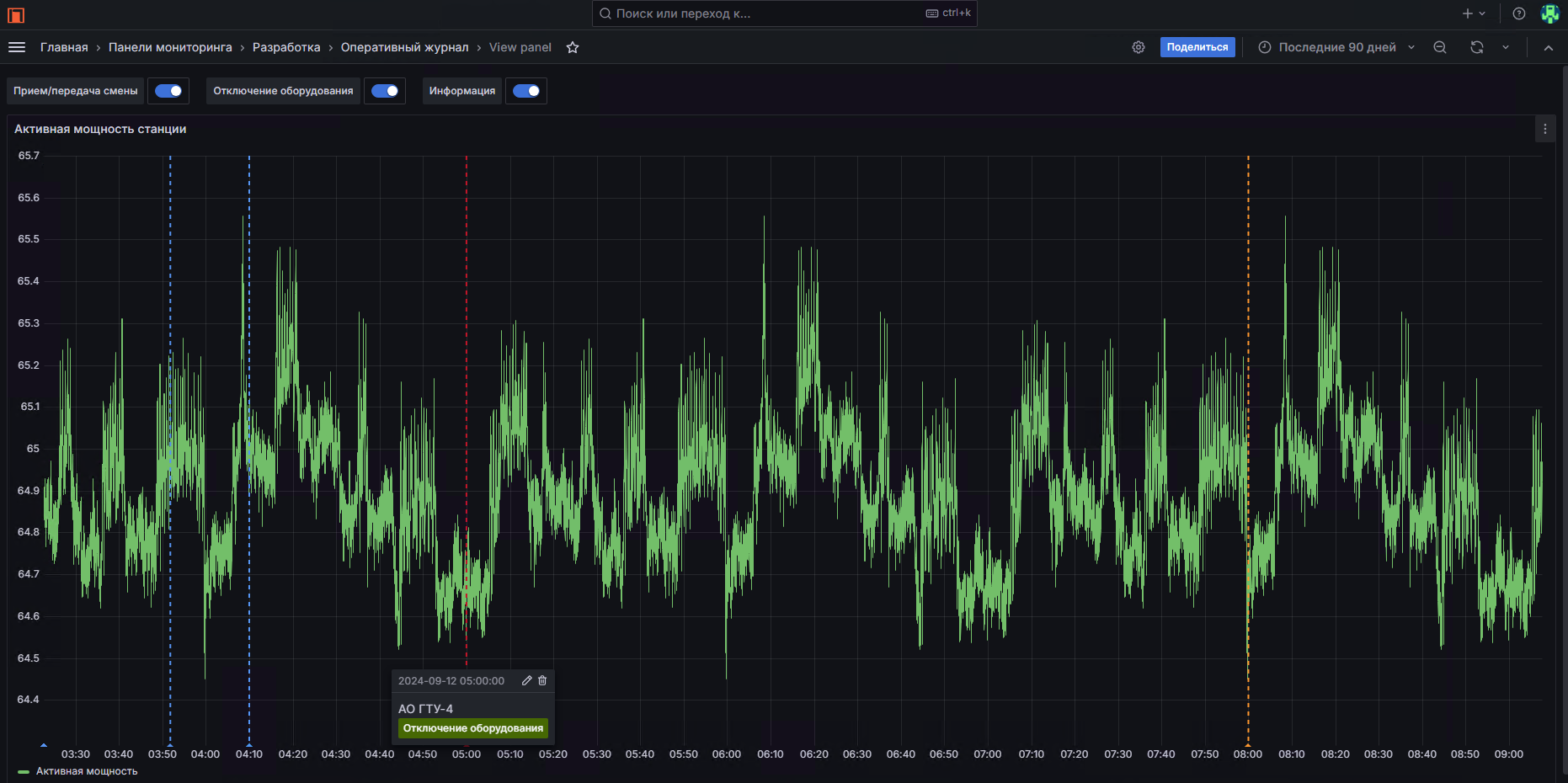This screenshot has width=1568, height=783.
Task: Zoom out the time range
Action: tap(1440, 47)
